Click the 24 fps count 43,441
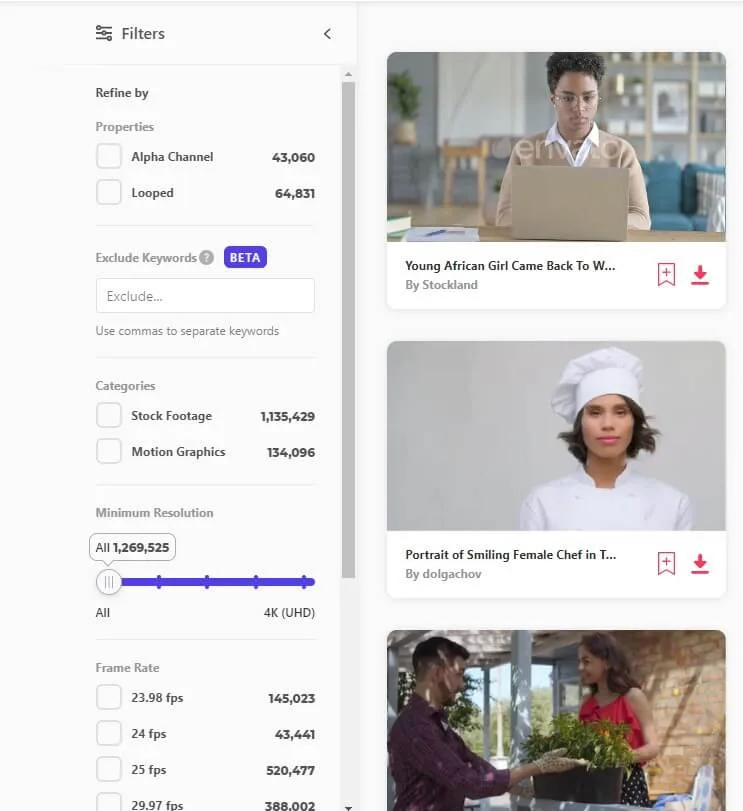The image size is (743, 811). pyautogui.click(x=295, y=734)
